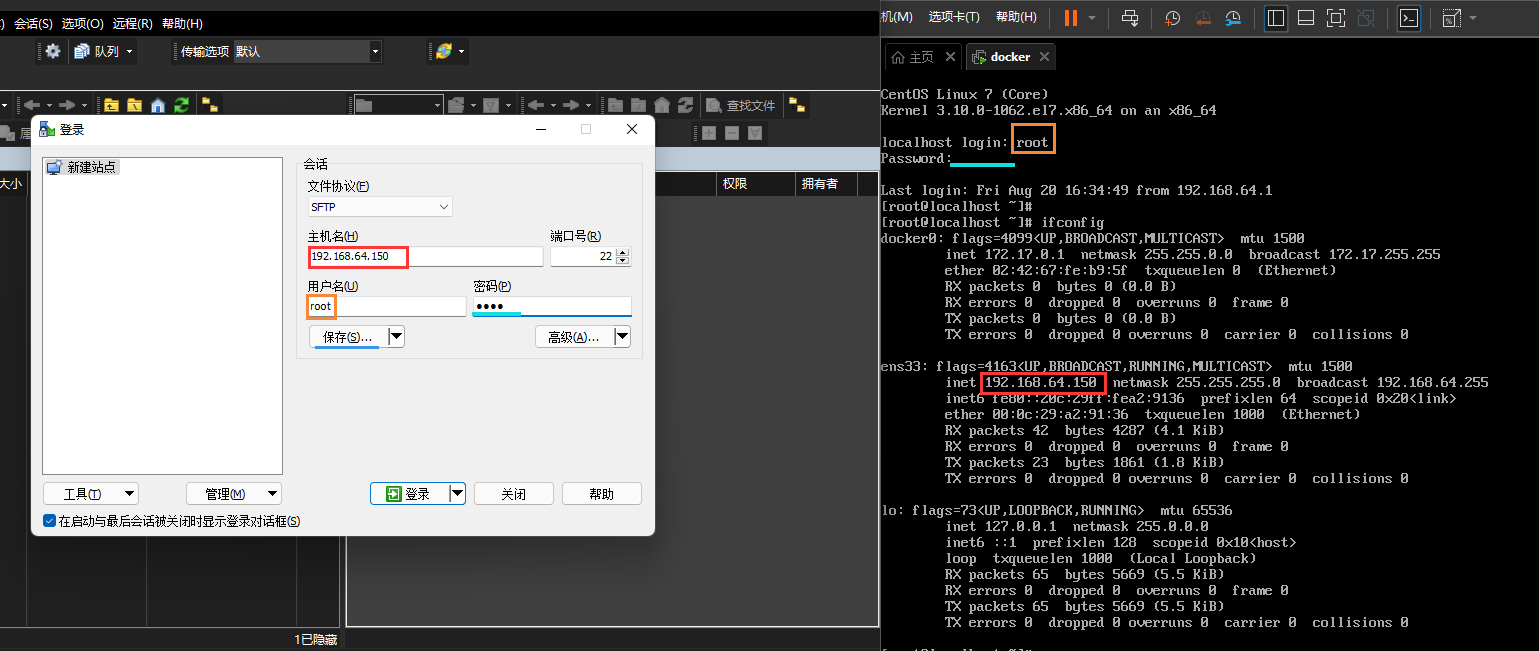Increase 端口号 with up stepper arrow
Screen dimensions: 1539x651
click(x=624, y=252)
